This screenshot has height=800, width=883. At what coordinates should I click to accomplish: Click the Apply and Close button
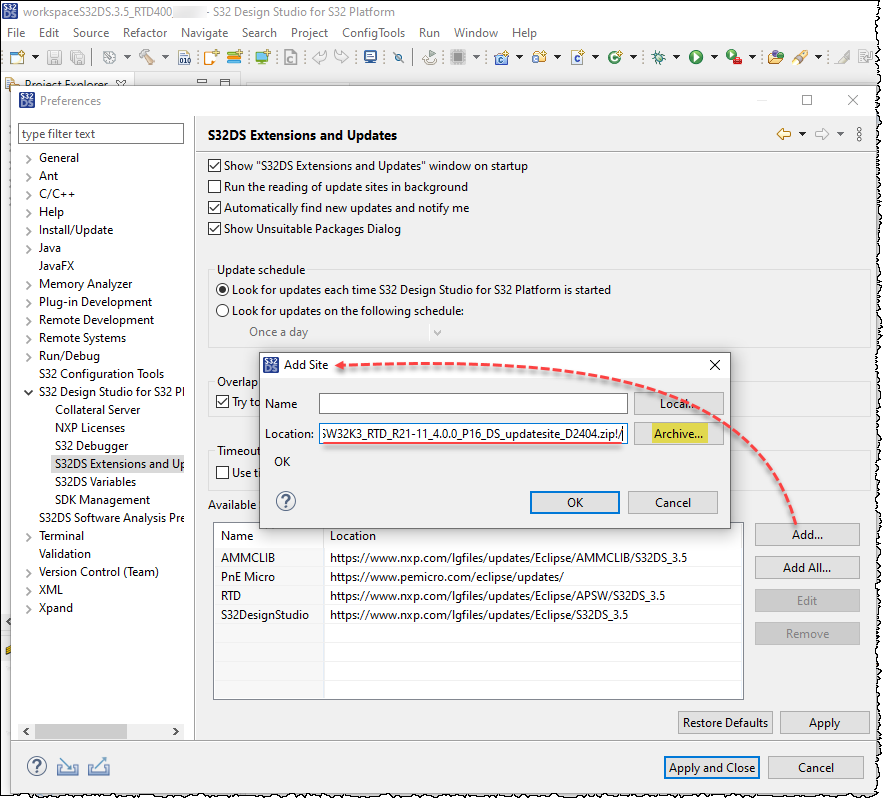point(712,767)
